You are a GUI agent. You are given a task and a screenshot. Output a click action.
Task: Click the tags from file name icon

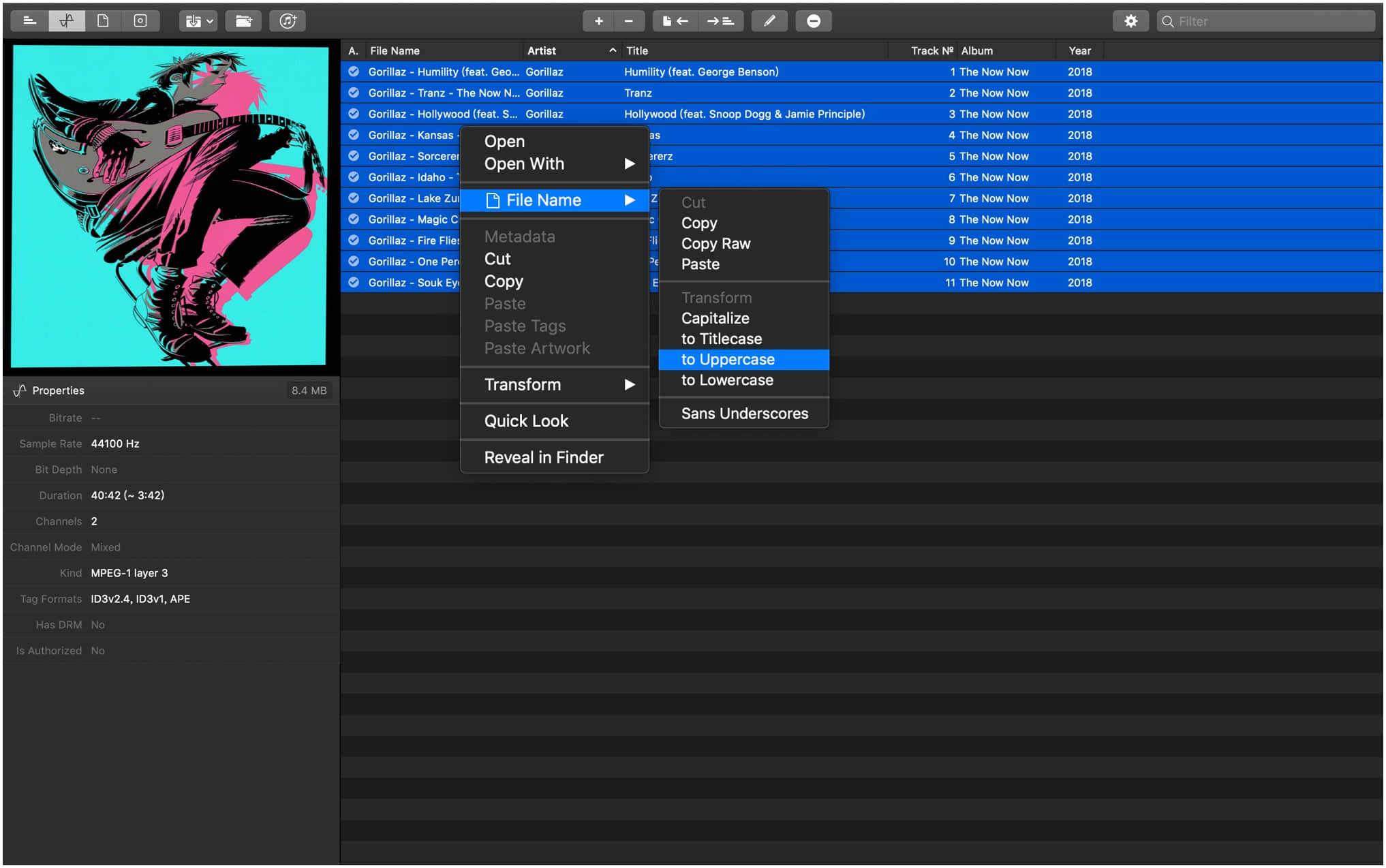[x=720, y=21]
